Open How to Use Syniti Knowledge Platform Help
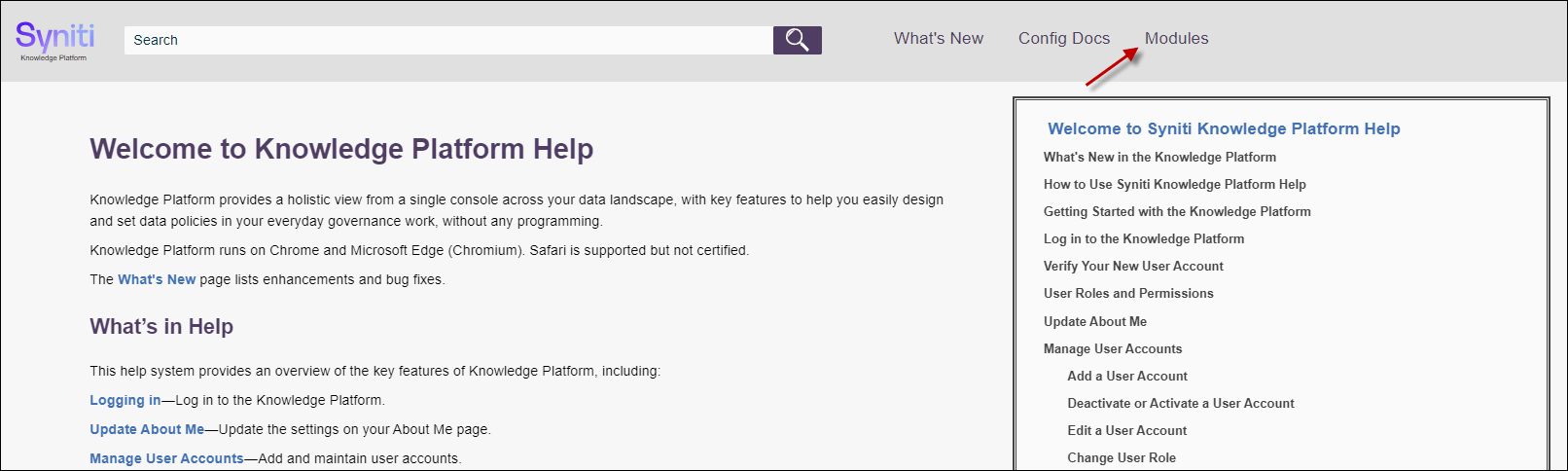The image size is (1568, 471). pyautogui.click(x=1175, y=184)
